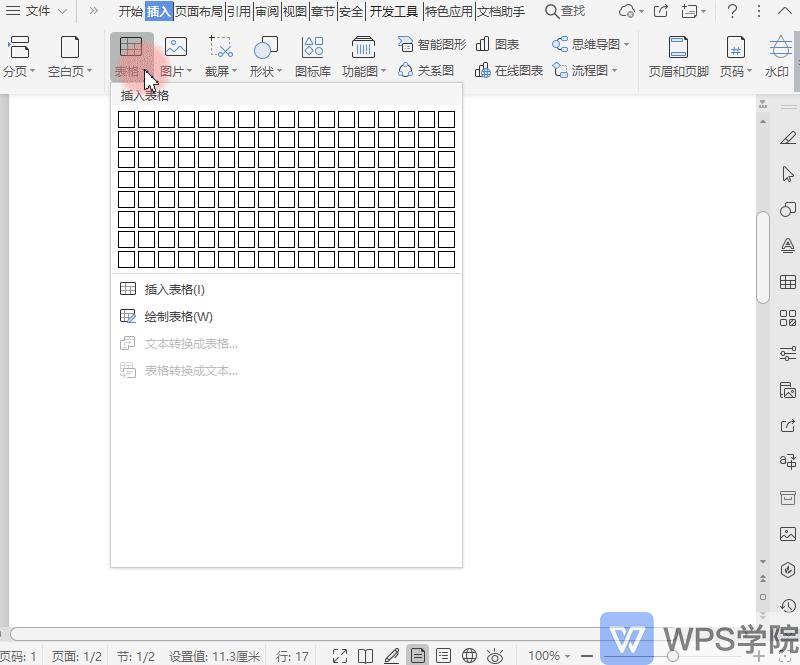Insert a chart with the 图表 icon
This screenshot has height=665, width=800.
496,44
